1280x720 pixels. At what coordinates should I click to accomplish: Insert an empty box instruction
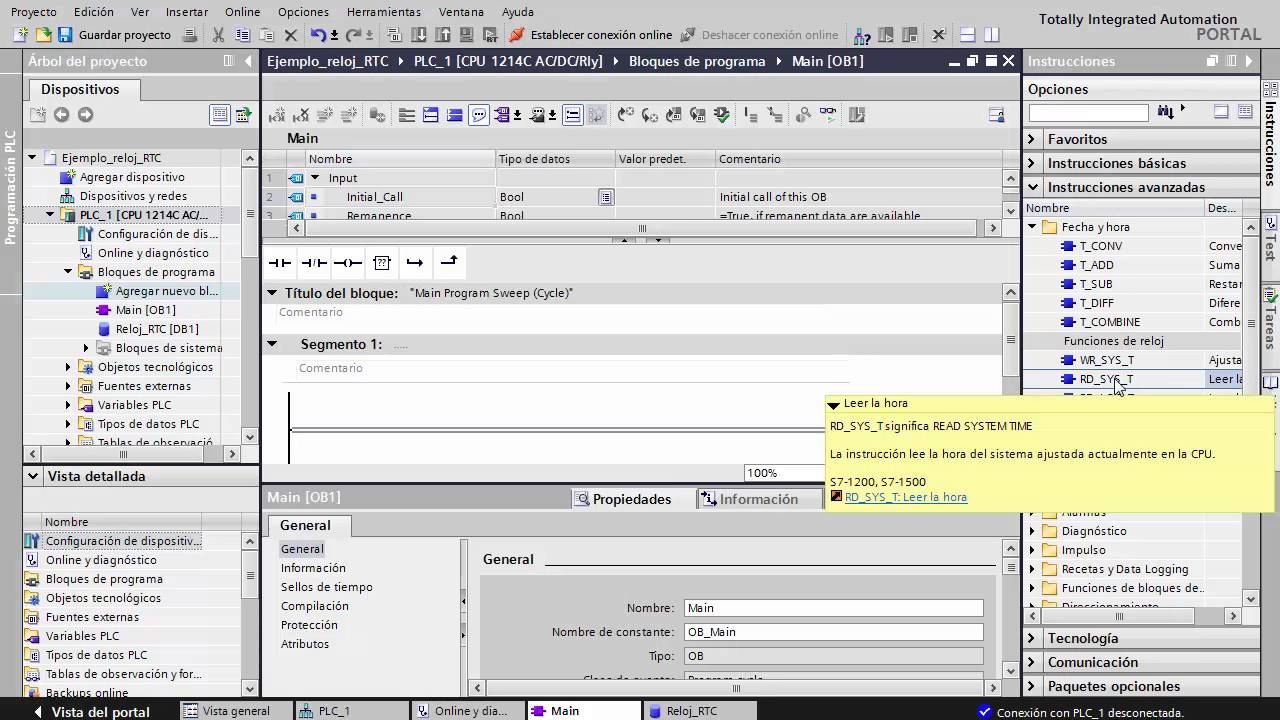pyautogui.click(x=382, y=263)
